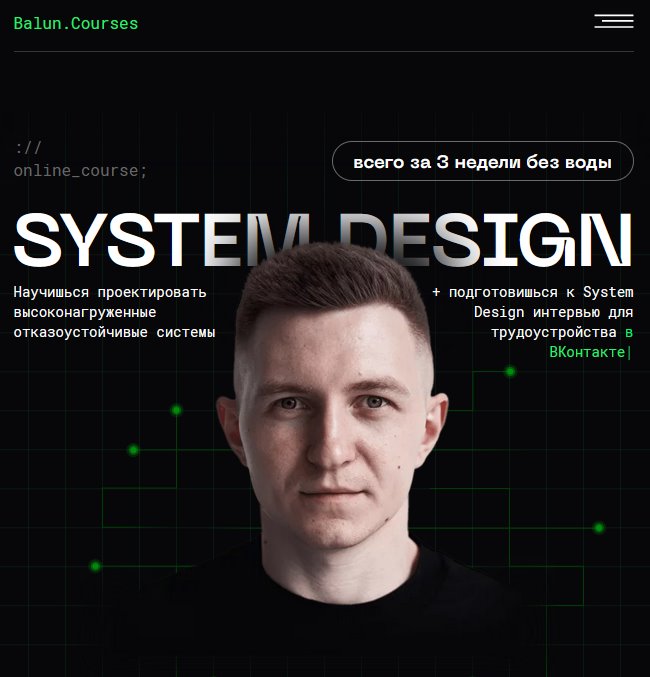The image size is (650, 677).
Task: Click the '://' code prefix text
Action: tap(28, 148)
